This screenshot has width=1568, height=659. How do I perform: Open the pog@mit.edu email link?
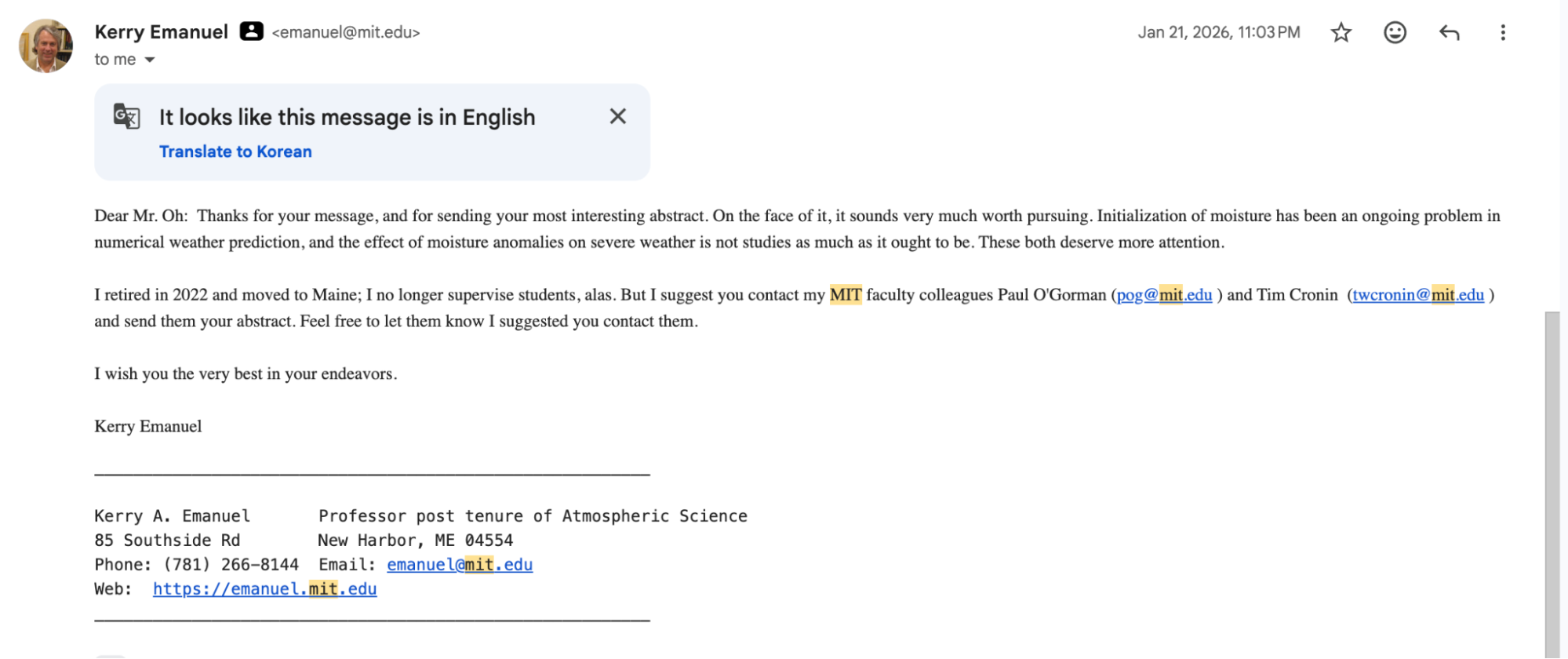click(1164, 295)
